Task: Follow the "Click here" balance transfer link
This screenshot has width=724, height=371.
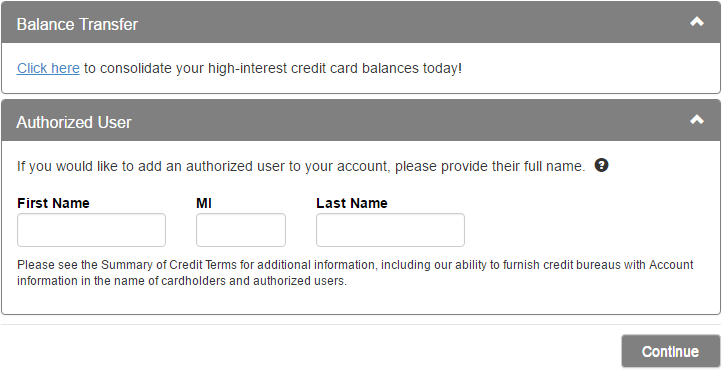Action: (48, 68)
